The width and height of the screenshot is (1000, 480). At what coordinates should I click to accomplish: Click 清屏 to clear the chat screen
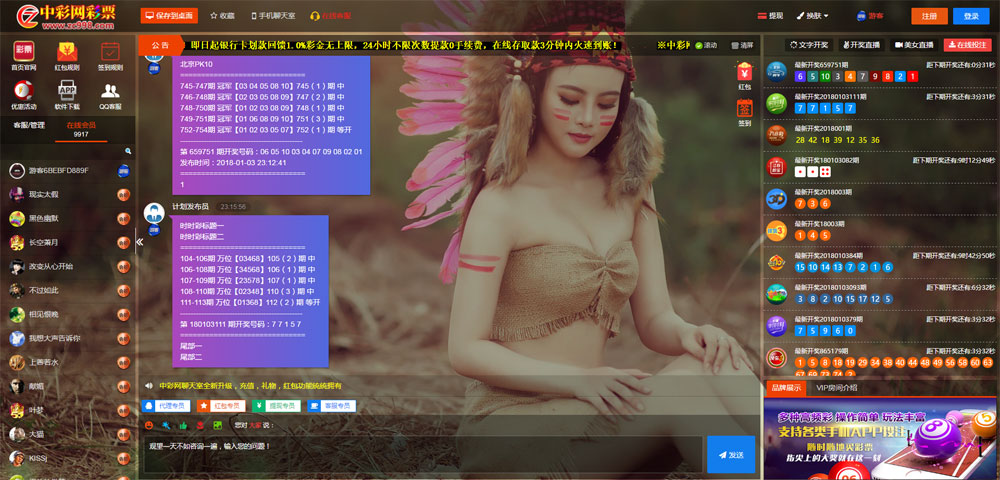(x=741, y=45)
